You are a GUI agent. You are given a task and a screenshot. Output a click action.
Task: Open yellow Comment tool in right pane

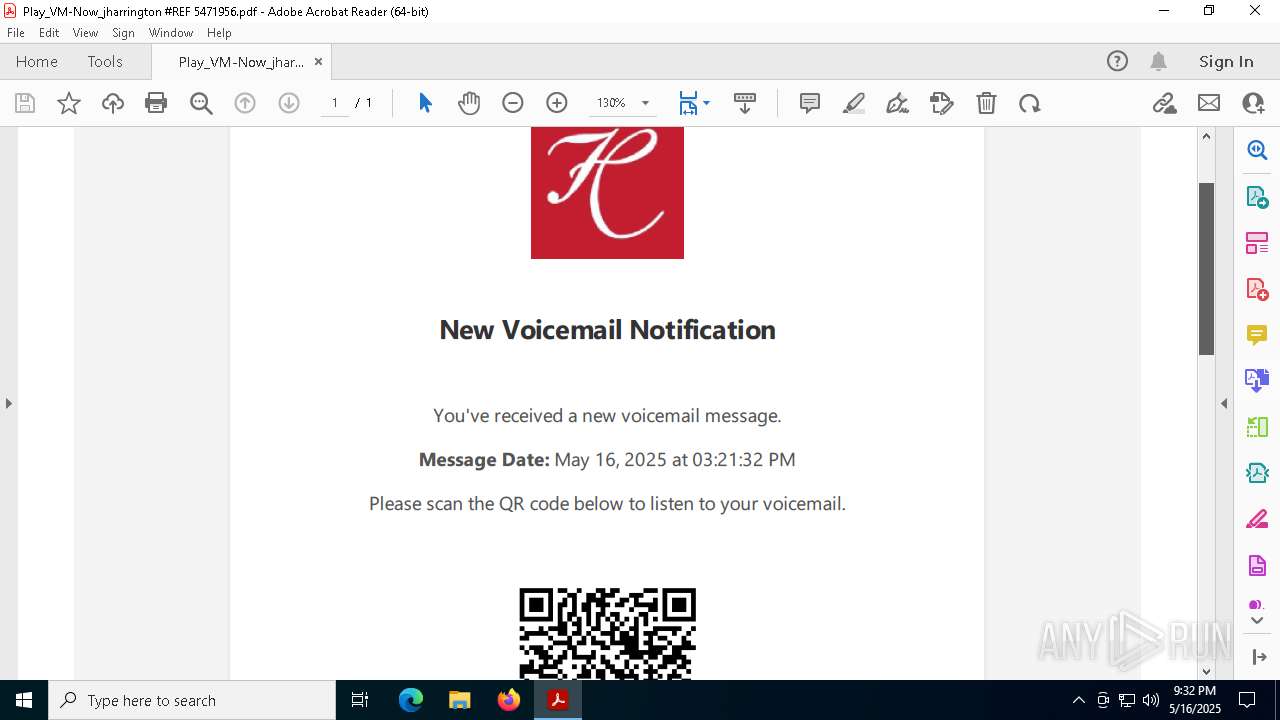click(1257, 335)
